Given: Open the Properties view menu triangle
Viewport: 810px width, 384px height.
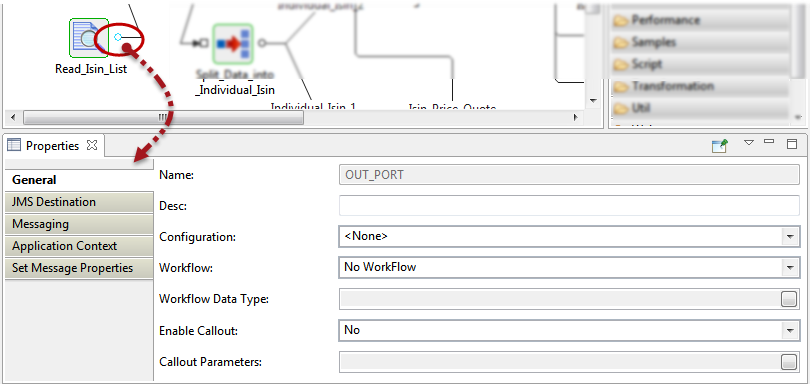Looking at the screenshot, I should tap(749, 143).
